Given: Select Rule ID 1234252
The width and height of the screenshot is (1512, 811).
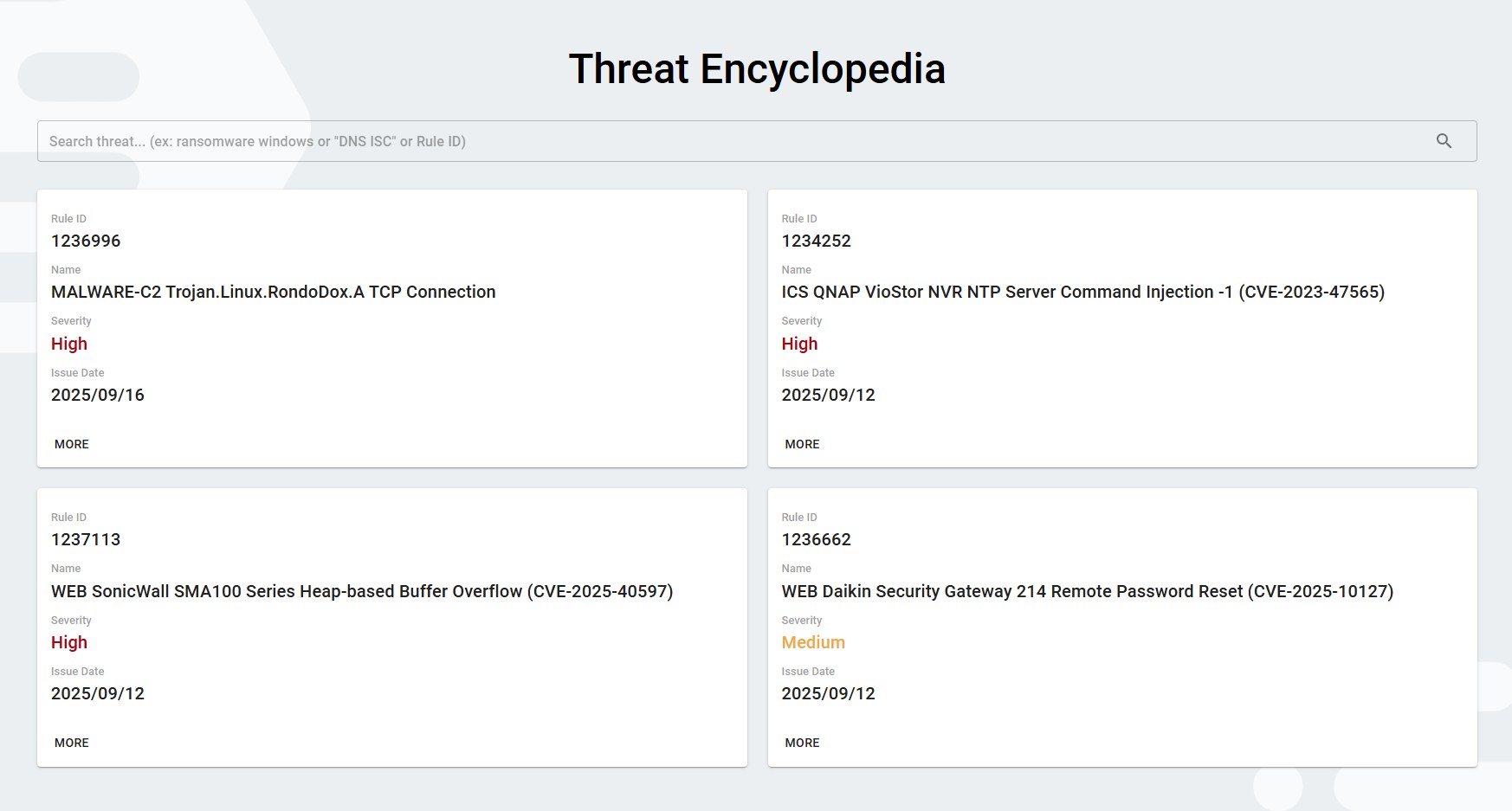Looking at the screenshot, I should (816, 241).
